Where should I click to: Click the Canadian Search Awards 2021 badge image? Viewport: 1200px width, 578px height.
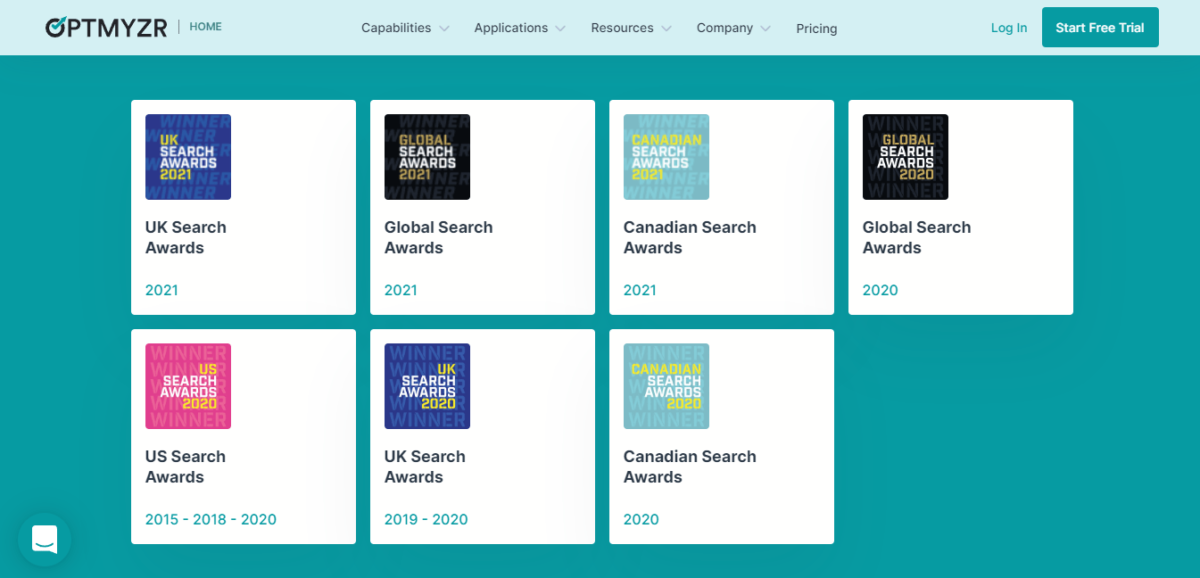(666, 157)
